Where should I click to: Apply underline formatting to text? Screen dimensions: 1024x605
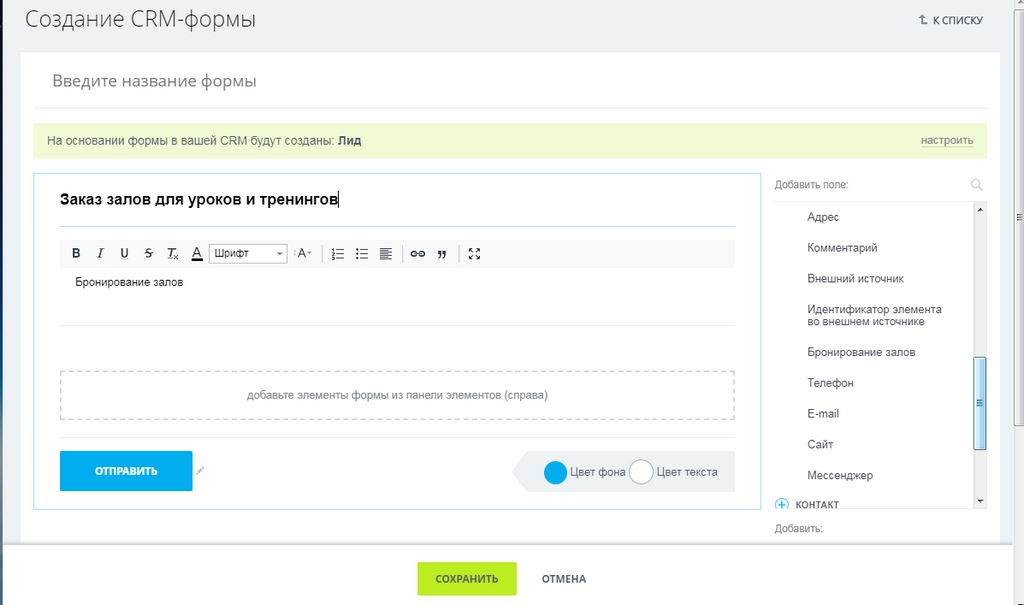[124, 253]
